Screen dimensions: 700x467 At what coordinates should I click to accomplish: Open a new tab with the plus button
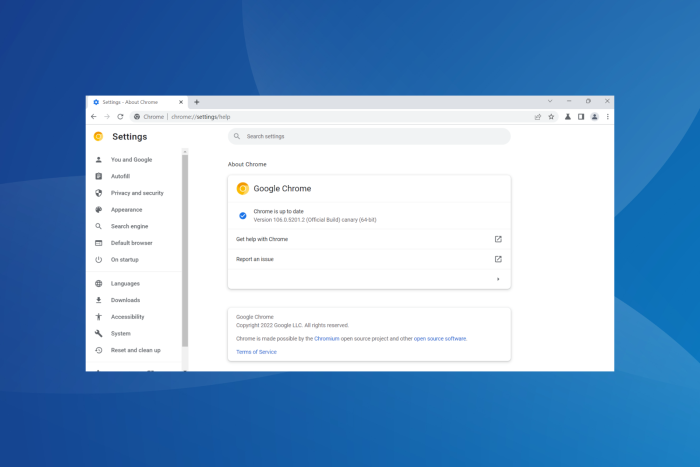point(196,102)
